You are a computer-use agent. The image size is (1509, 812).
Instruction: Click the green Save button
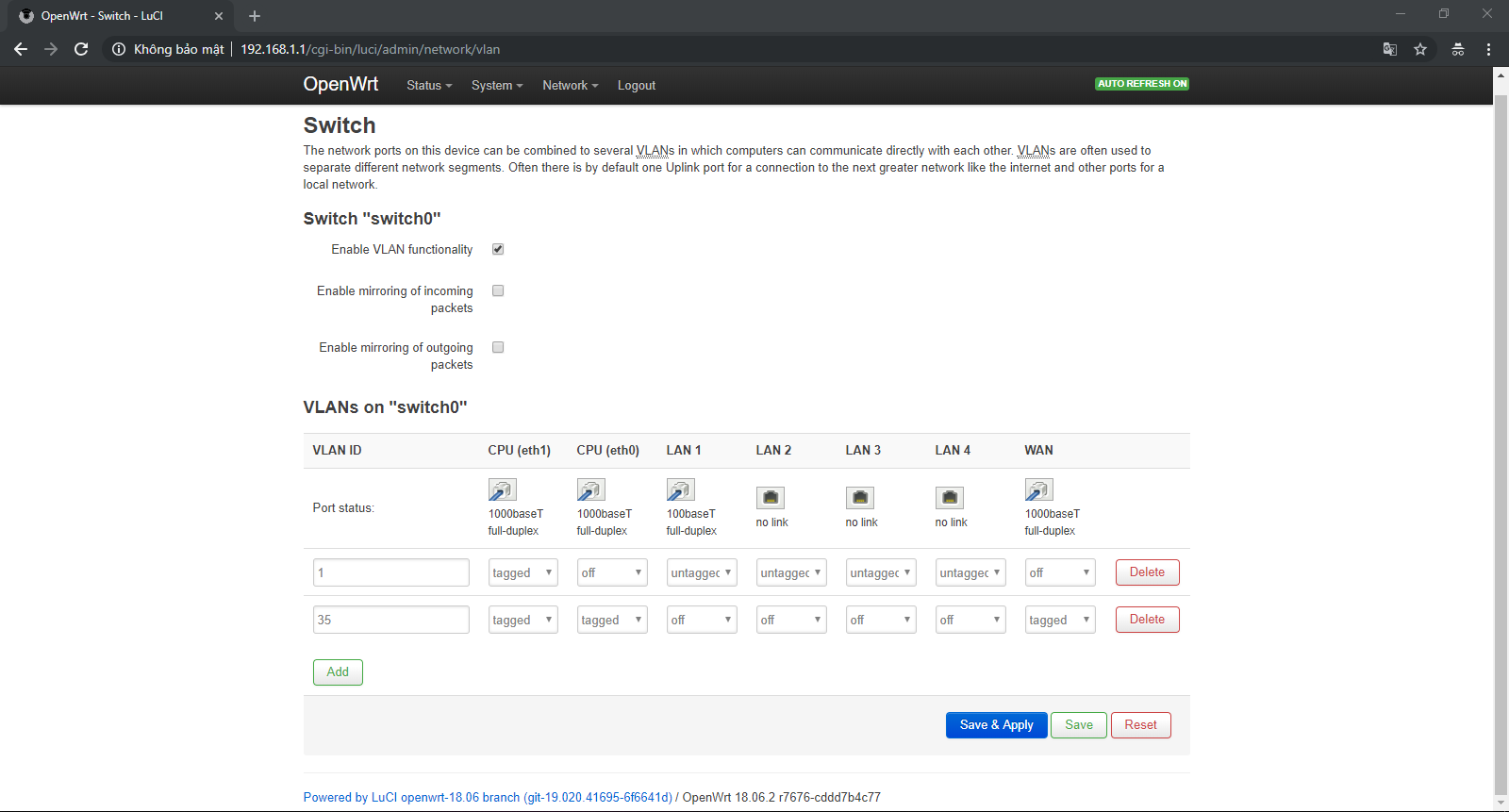click(1079, 725)
